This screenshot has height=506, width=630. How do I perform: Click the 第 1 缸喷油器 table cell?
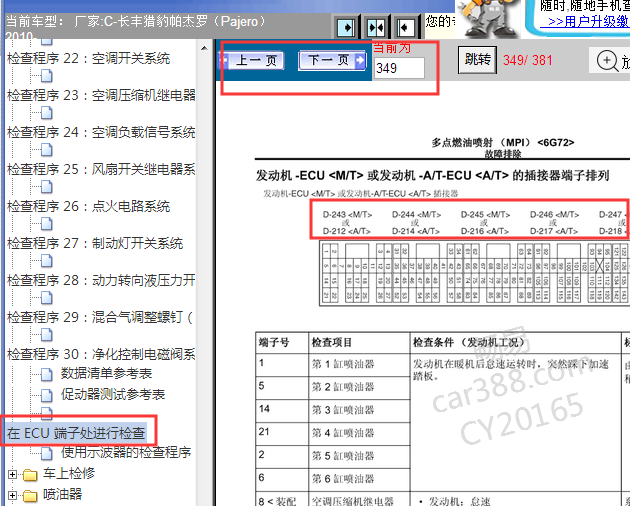point(359,365)
